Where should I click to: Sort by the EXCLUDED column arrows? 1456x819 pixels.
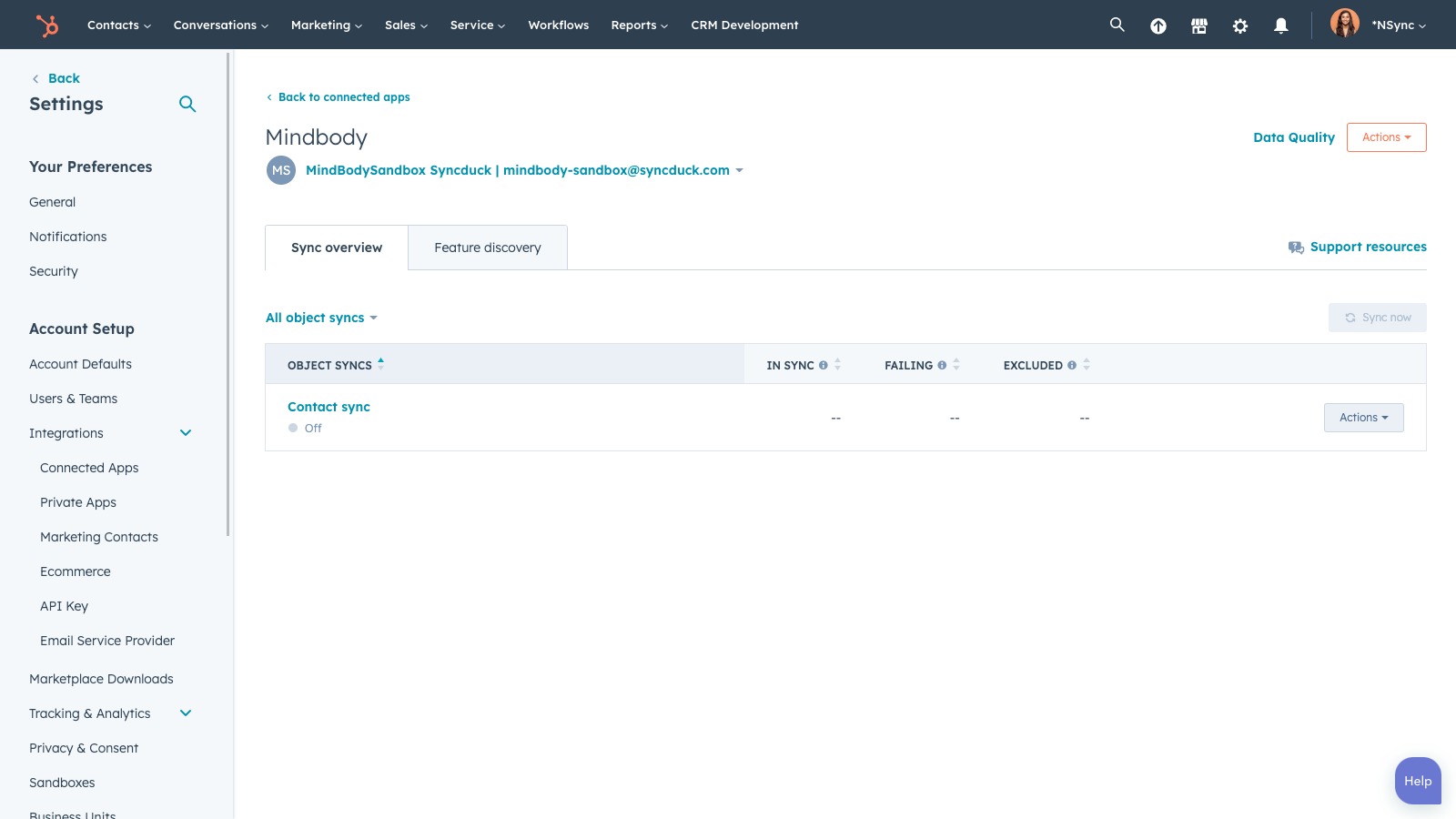click(x=1087, y=365)
